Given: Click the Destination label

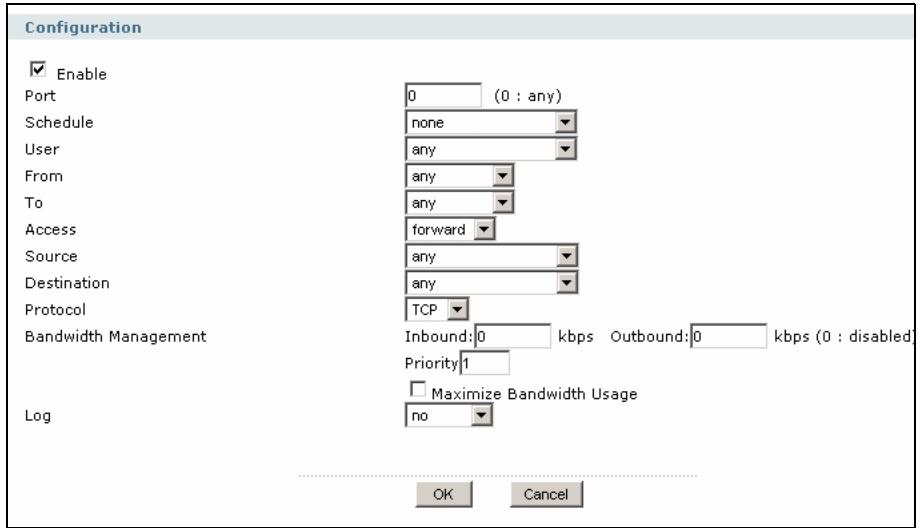Looking at the screenshot, I should [67, 283].
